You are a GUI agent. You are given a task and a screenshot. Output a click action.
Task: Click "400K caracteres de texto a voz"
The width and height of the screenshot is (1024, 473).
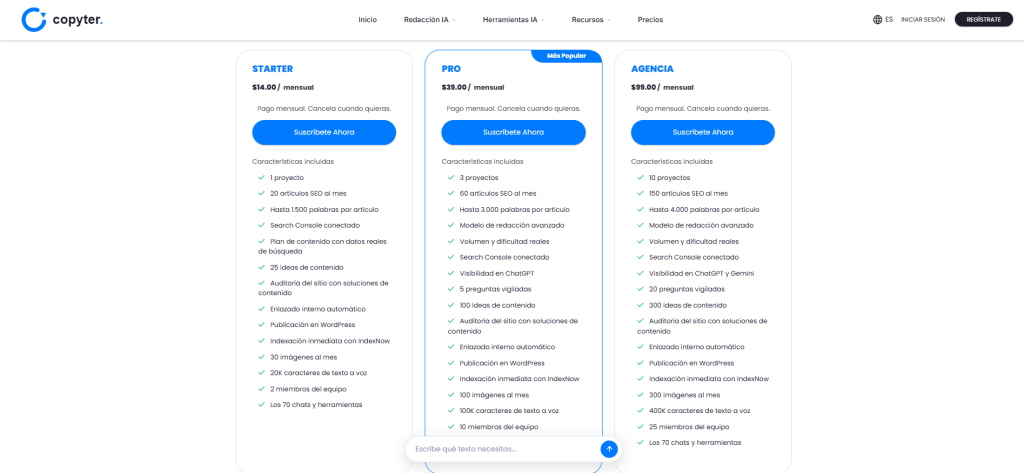pos(699,411)
